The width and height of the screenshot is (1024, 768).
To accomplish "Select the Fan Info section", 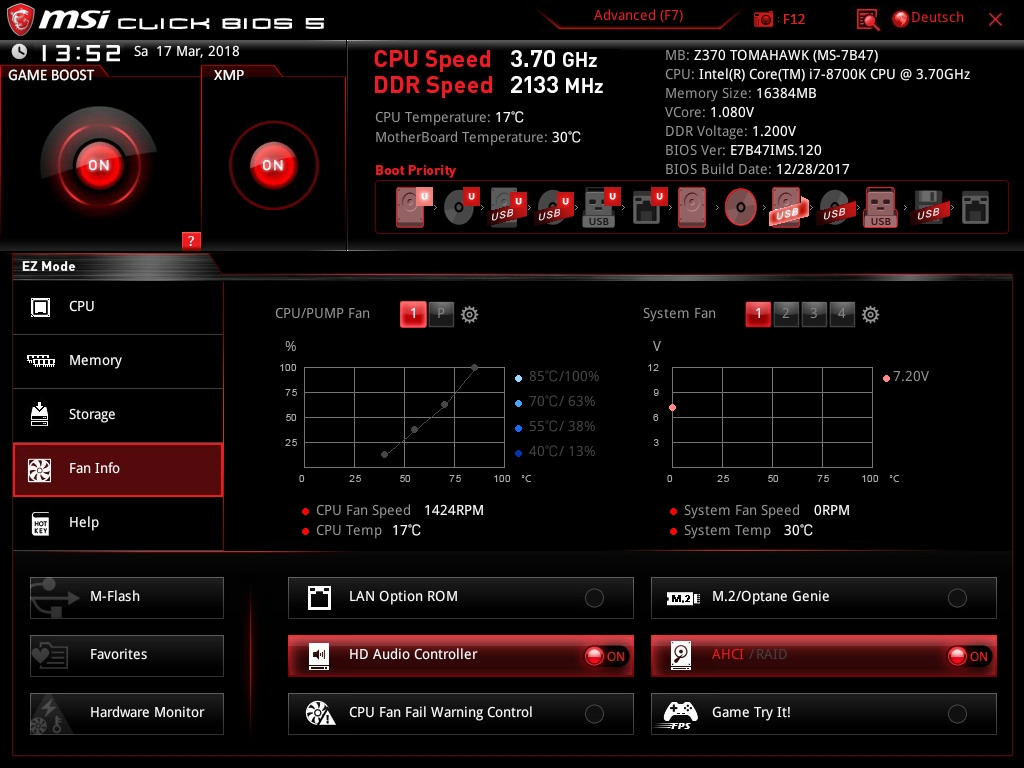I will [118, 469].
